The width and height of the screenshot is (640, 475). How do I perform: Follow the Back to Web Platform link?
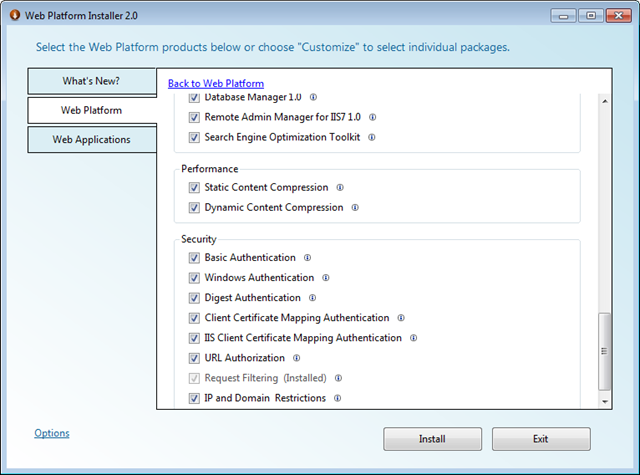point(216,84)
